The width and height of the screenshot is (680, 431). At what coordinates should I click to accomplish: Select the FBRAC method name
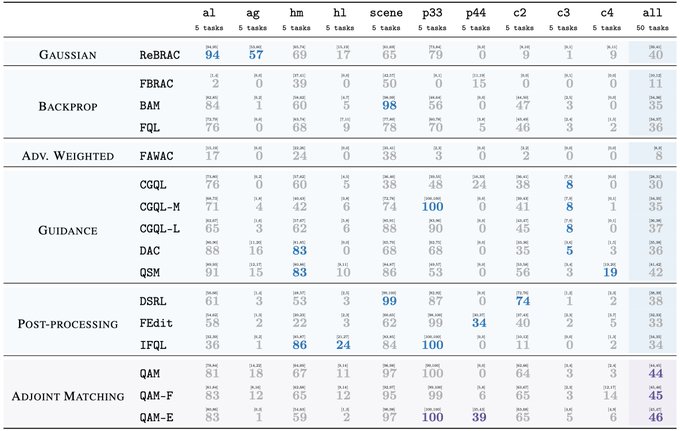point(155,86)
